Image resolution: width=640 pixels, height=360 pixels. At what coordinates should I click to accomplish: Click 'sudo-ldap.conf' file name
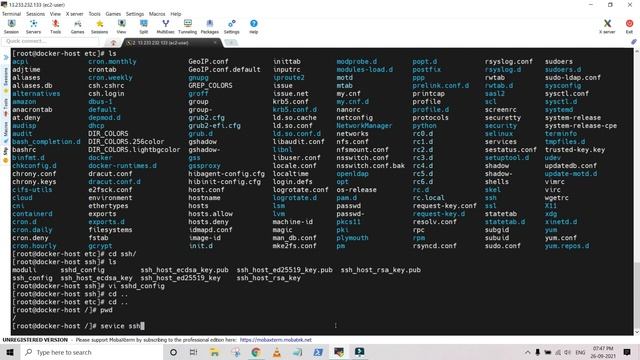[573, 78]
